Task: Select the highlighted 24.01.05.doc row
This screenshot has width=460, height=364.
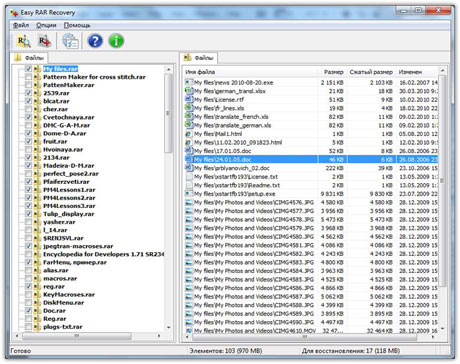Action: click(x=311, y=159)
